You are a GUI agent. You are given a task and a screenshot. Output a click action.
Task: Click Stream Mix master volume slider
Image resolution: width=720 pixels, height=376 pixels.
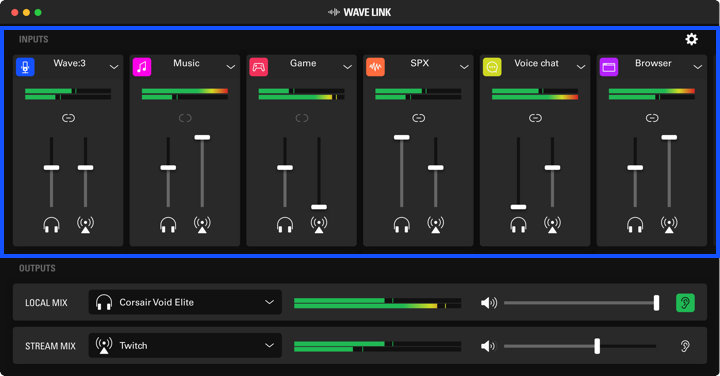[x=581, y=346]
